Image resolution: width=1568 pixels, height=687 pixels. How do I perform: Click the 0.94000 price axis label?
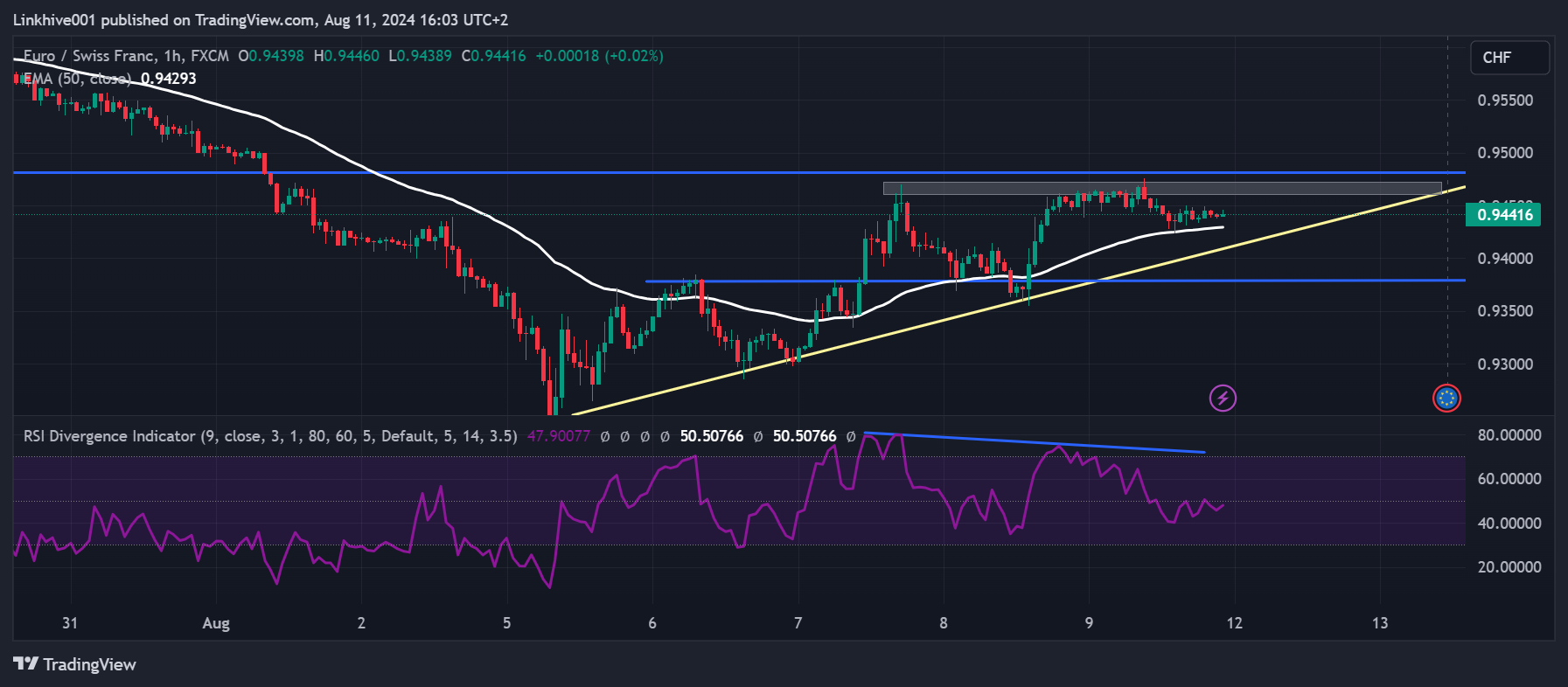coord(1505,259)
